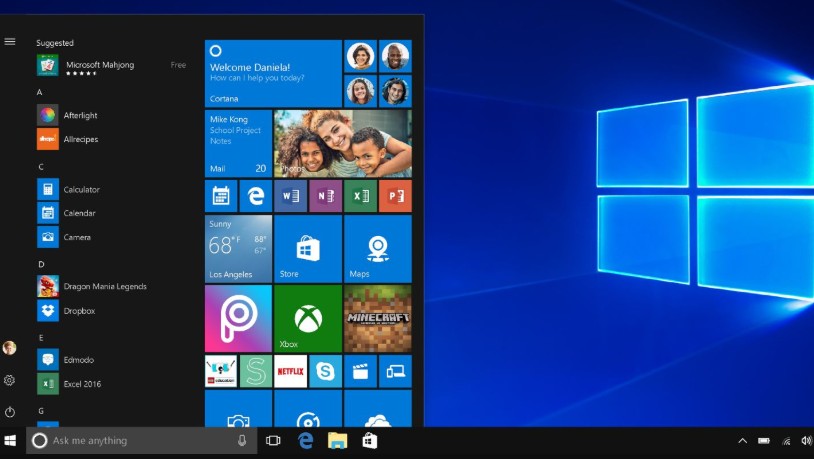Open the Excel tile
The image size is (814, 459).
(x=360, y=196)
